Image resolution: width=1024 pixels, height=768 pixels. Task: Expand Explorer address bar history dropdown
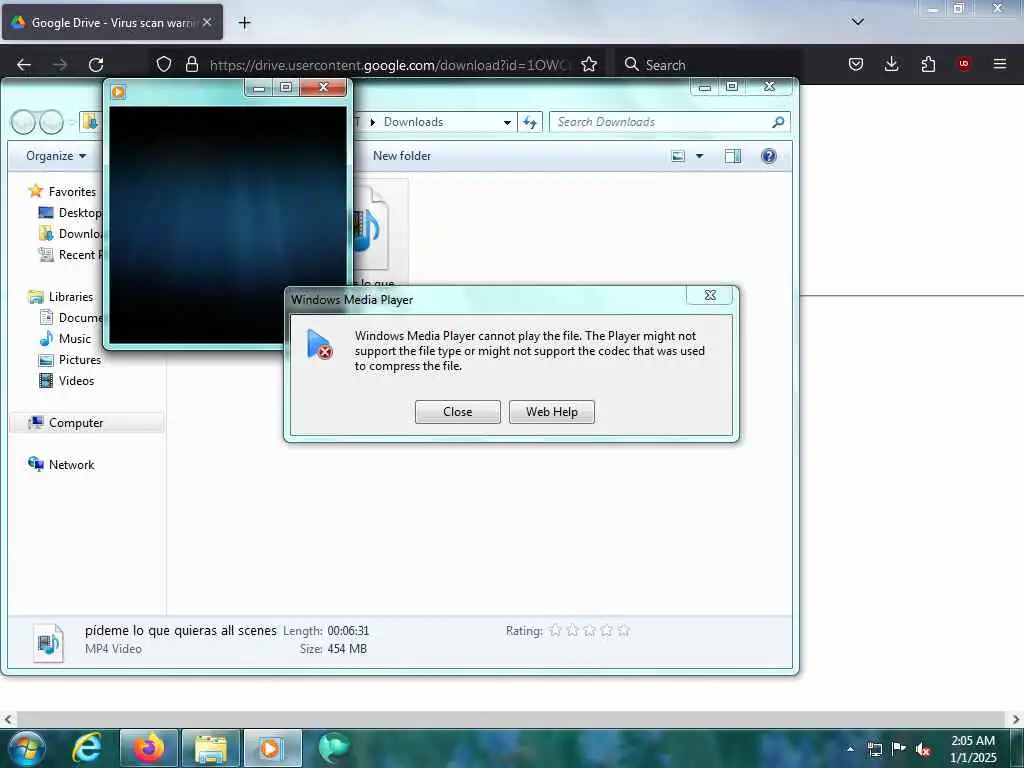[507, 122]
